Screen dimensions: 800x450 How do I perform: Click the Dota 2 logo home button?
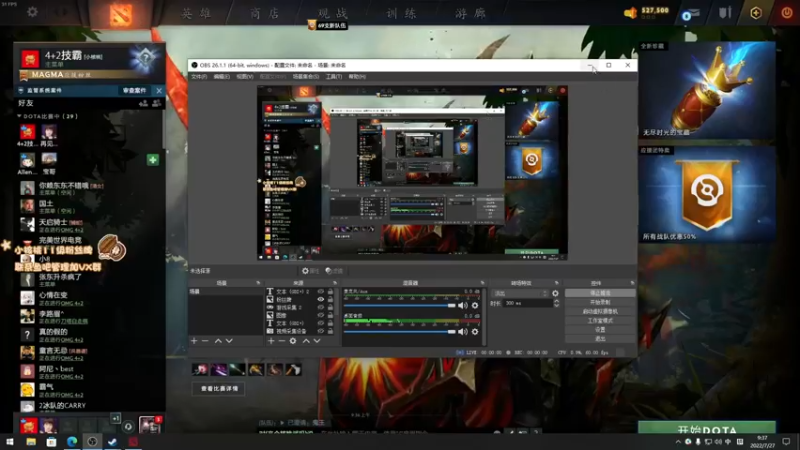click(120, 14)
